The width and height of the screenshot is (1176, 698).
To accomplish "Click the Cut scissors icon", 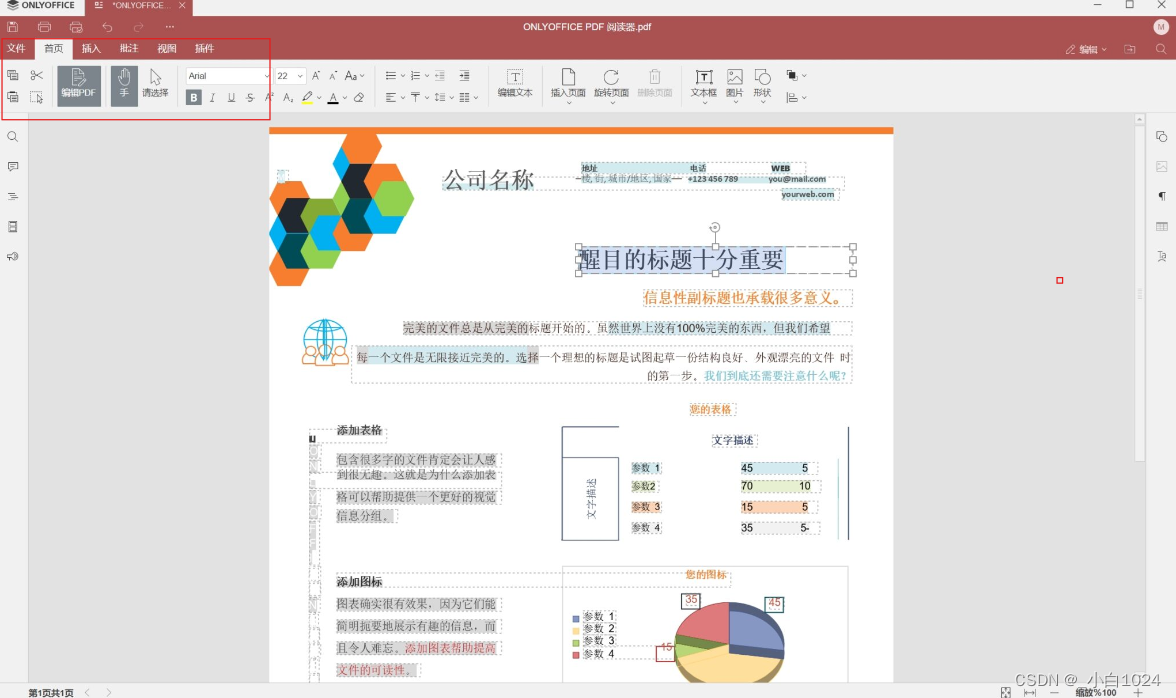I will (x=36, y=76).
